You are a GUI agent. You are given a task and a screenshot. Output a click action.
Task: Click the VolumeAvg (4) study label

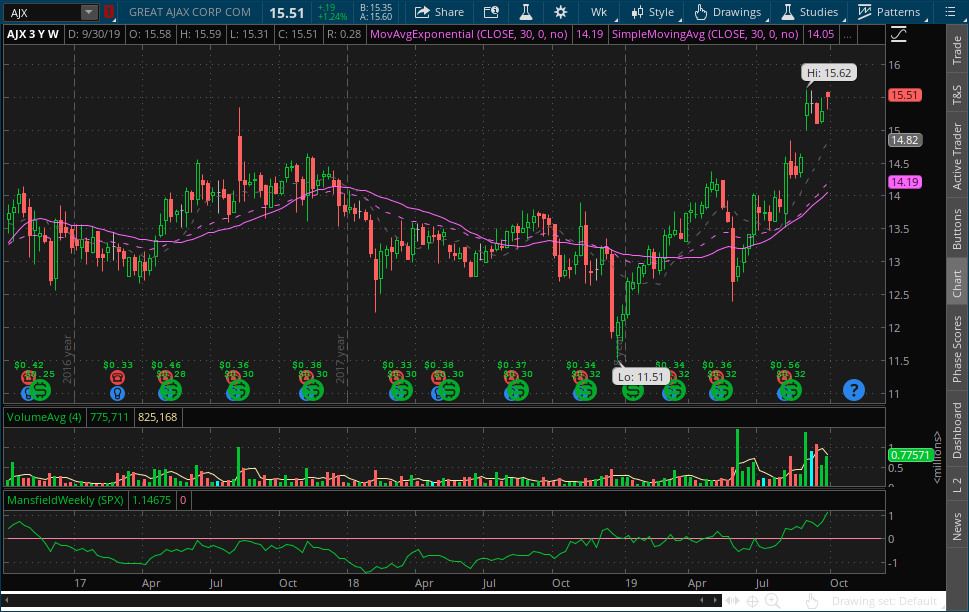(x=44, y=417)
